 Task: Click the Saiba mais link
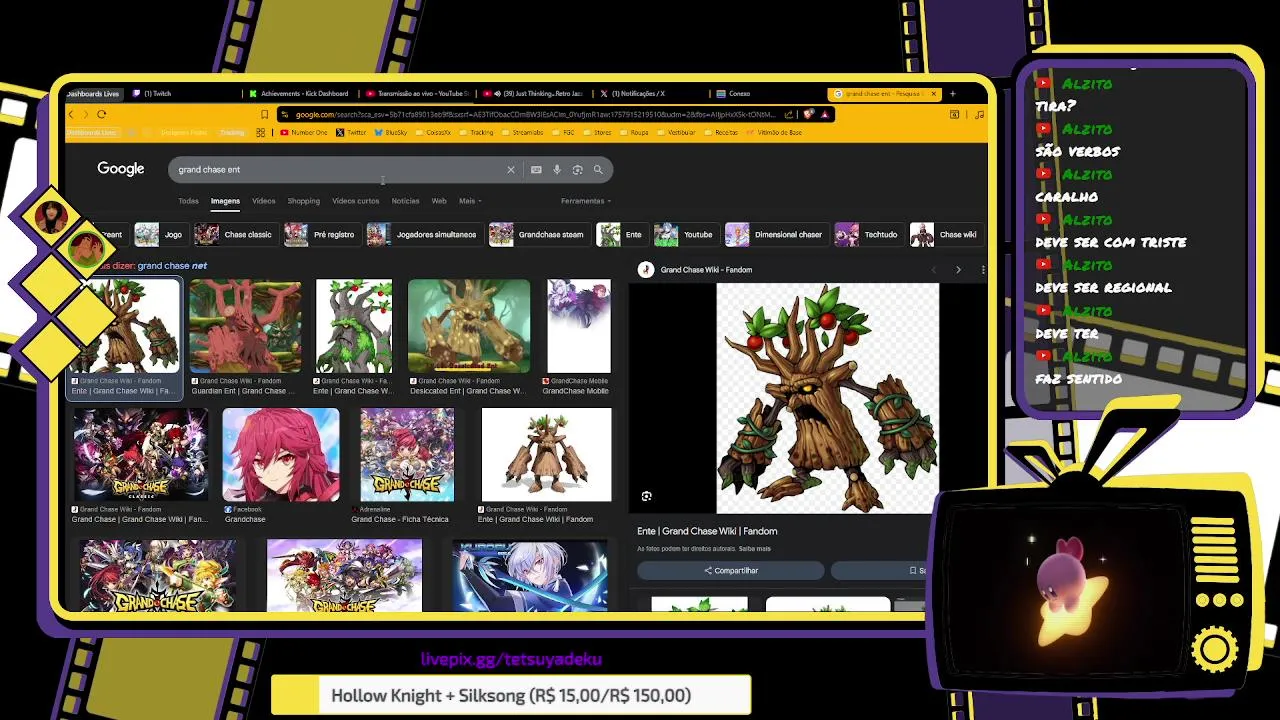[x=755, y=549]
